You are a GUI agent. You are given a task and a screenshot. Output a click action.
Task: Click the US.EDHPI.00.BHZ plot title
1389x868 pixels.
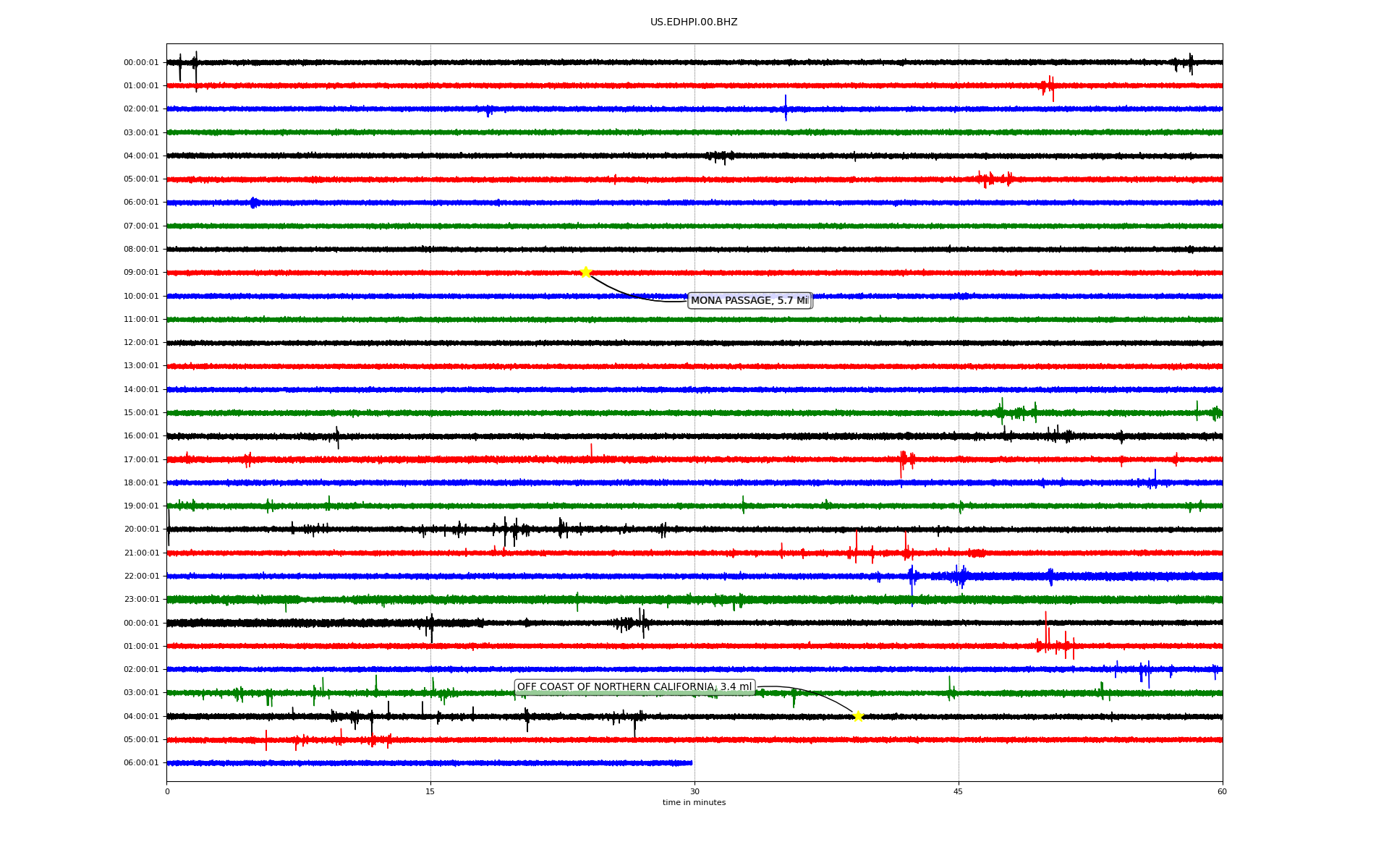point(694,22)
